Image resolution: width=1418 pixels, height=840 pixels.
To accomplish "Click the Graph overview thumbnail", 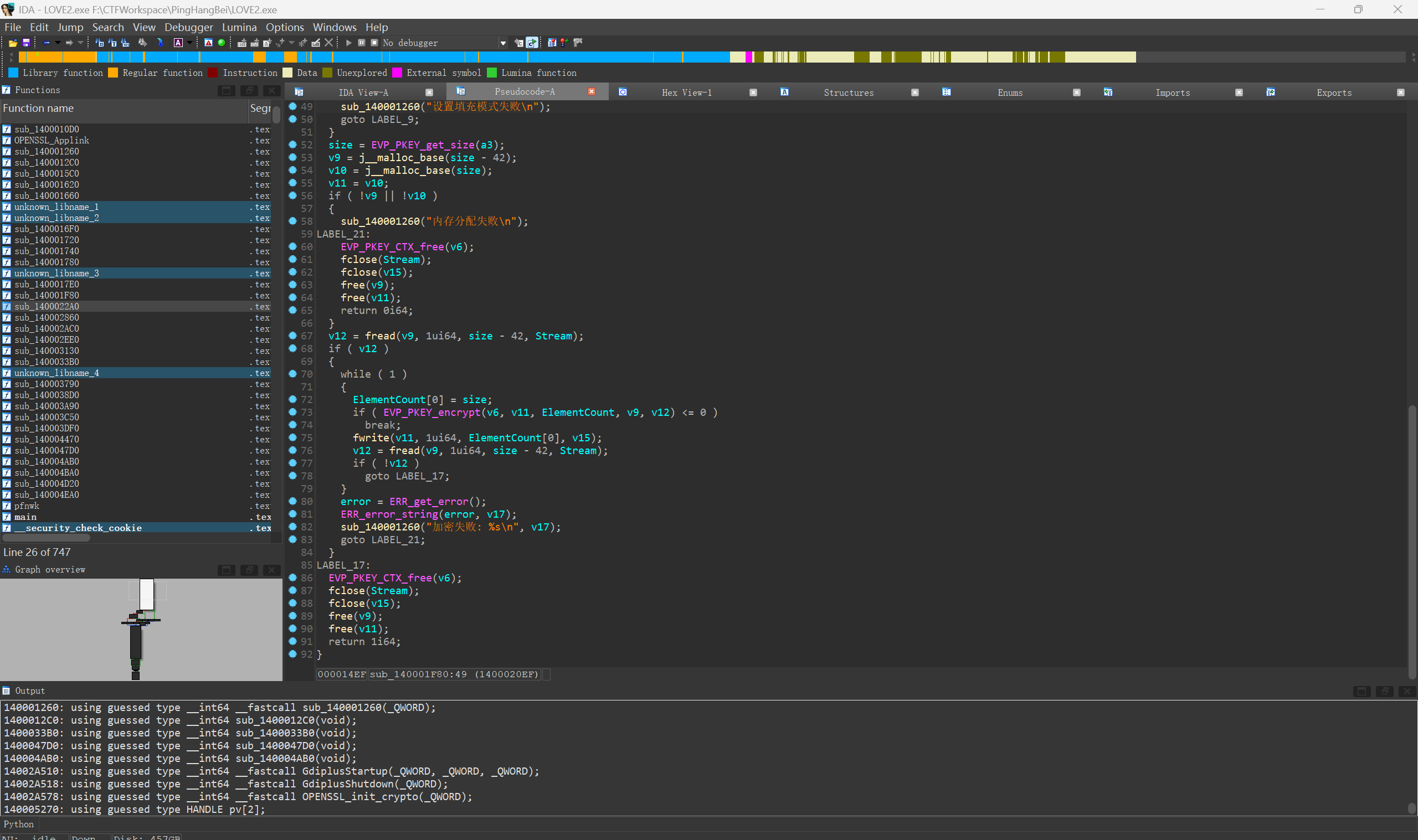I will click(141, 630).
